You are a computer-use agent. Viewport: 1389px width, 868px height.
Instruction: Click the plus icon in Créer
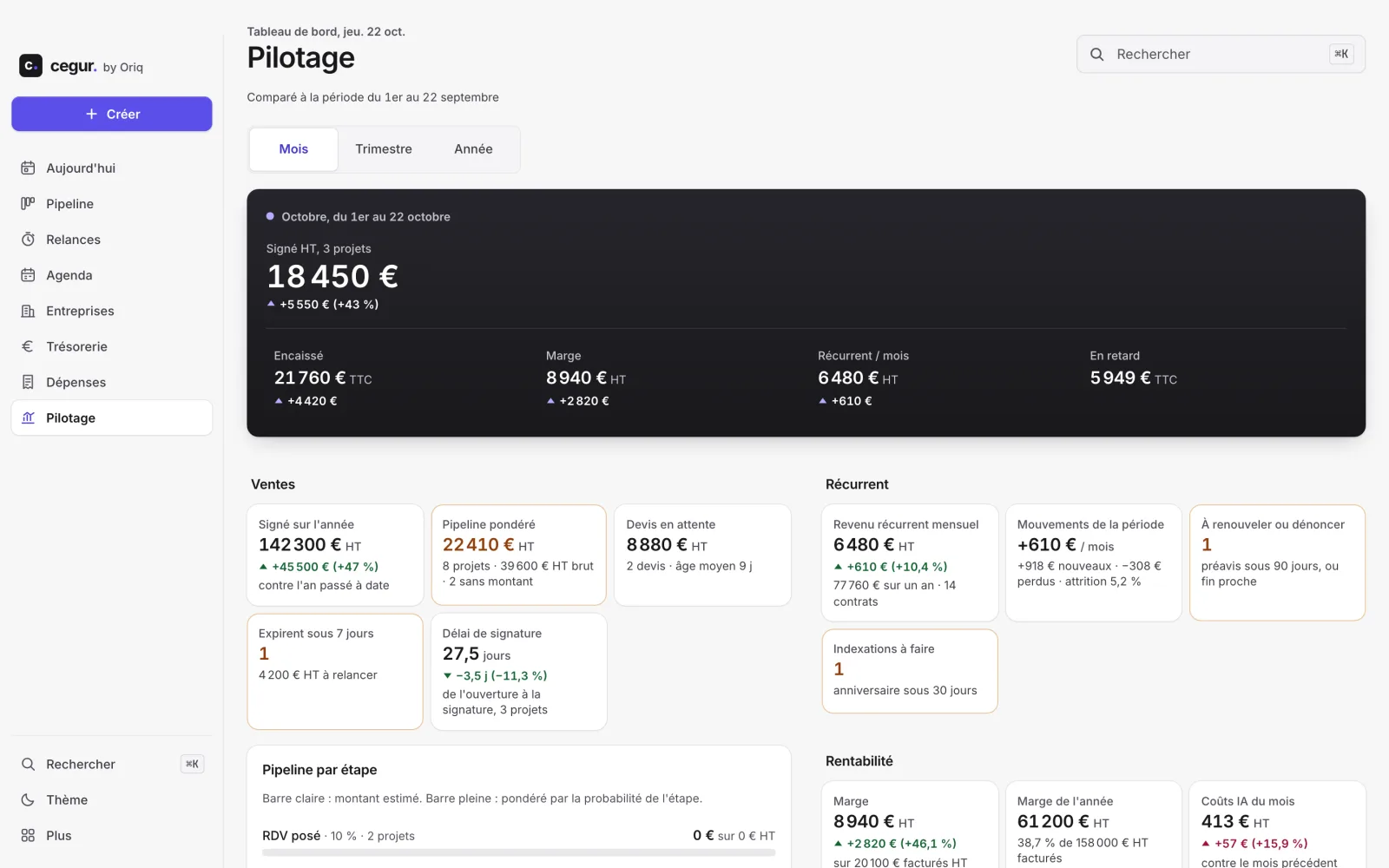pyautogui.click(x=91, y=114)
